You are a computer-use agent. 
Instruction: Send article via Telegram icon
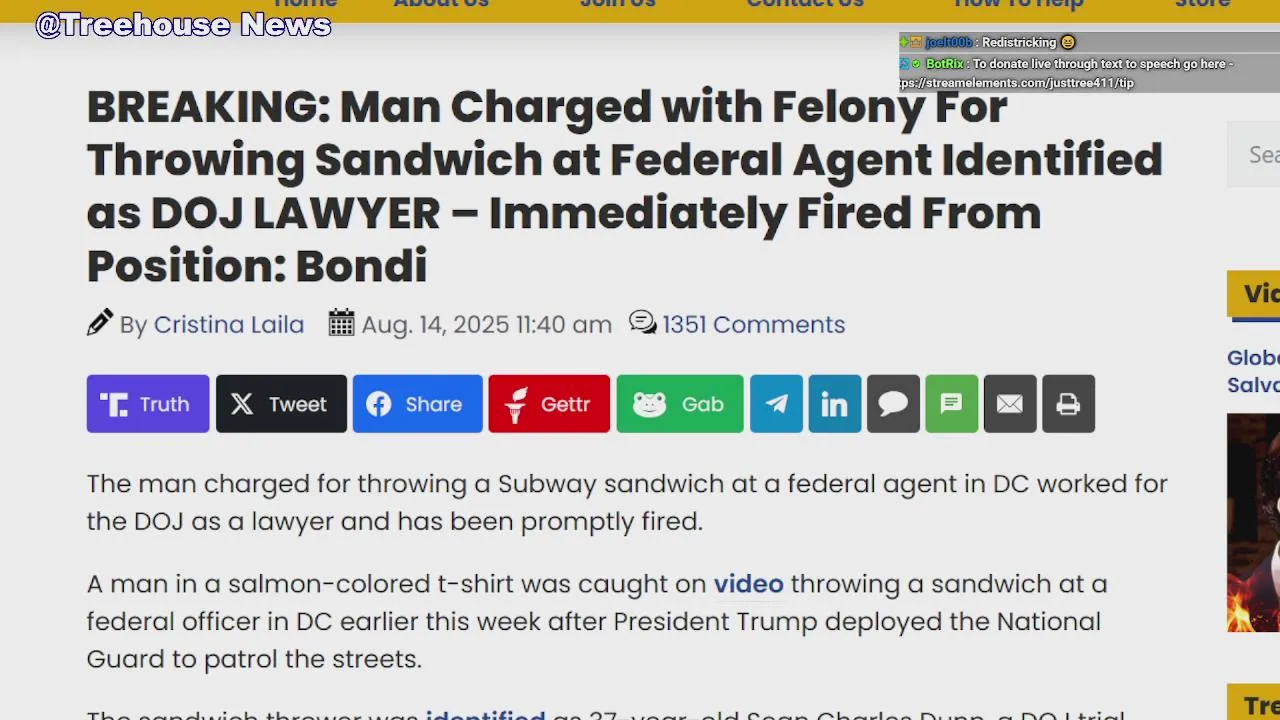click(x=776, y=404)
